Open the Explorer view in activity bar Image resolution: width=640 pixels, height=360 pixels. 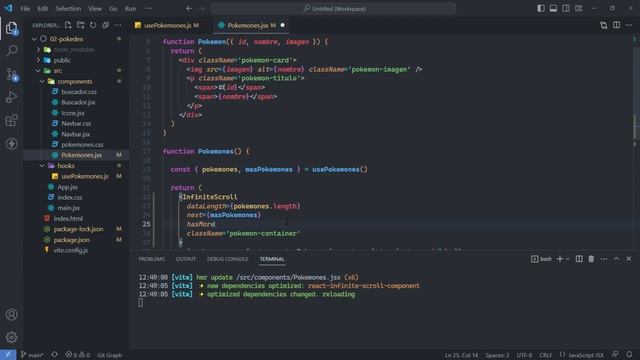click(12, 29)
